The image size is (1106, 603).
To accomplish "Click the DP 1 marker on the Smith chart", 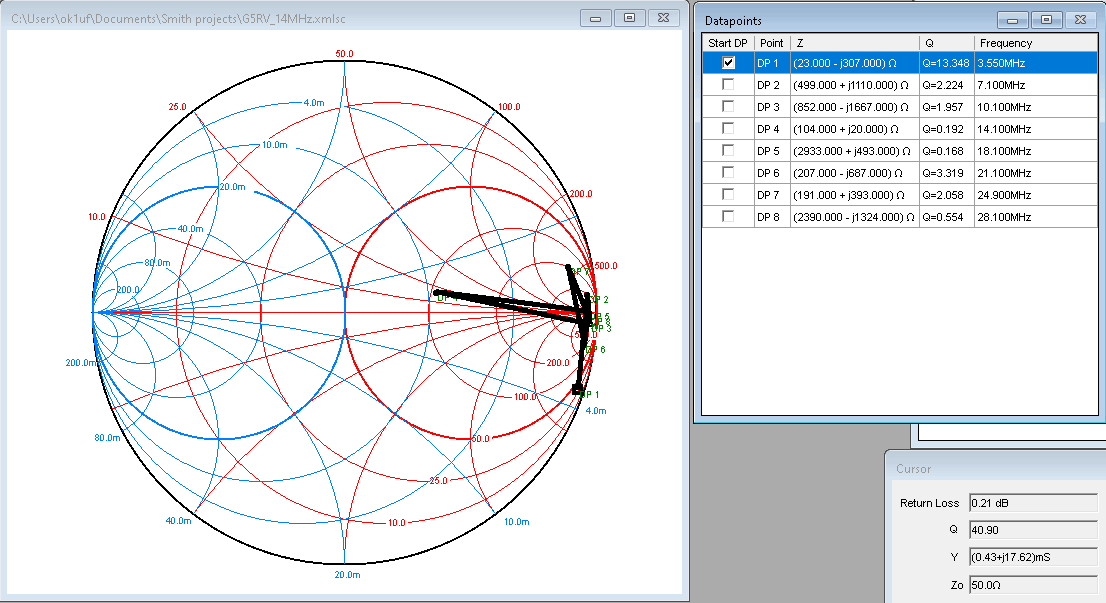I will pyautogui.click(x=577, y=389).
